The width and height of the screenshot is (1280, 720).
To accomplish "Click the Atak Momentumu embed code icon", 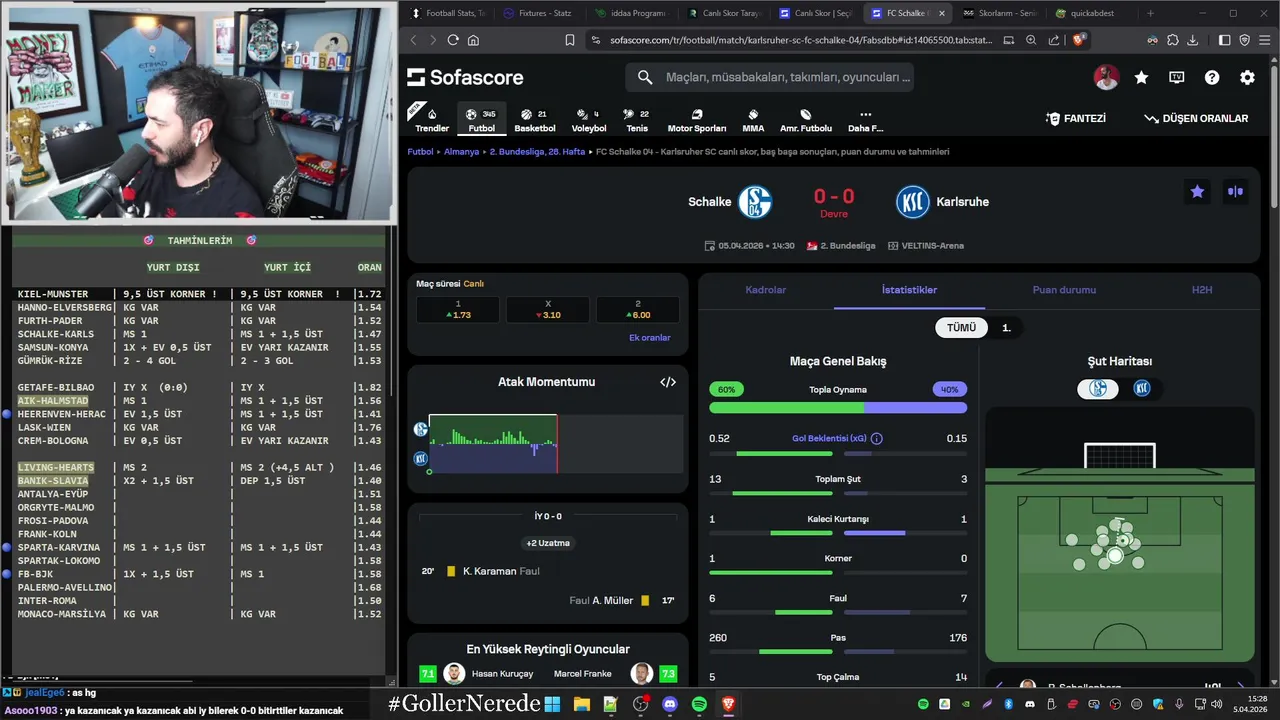I will pyautogui.click(x=668, y=382).
